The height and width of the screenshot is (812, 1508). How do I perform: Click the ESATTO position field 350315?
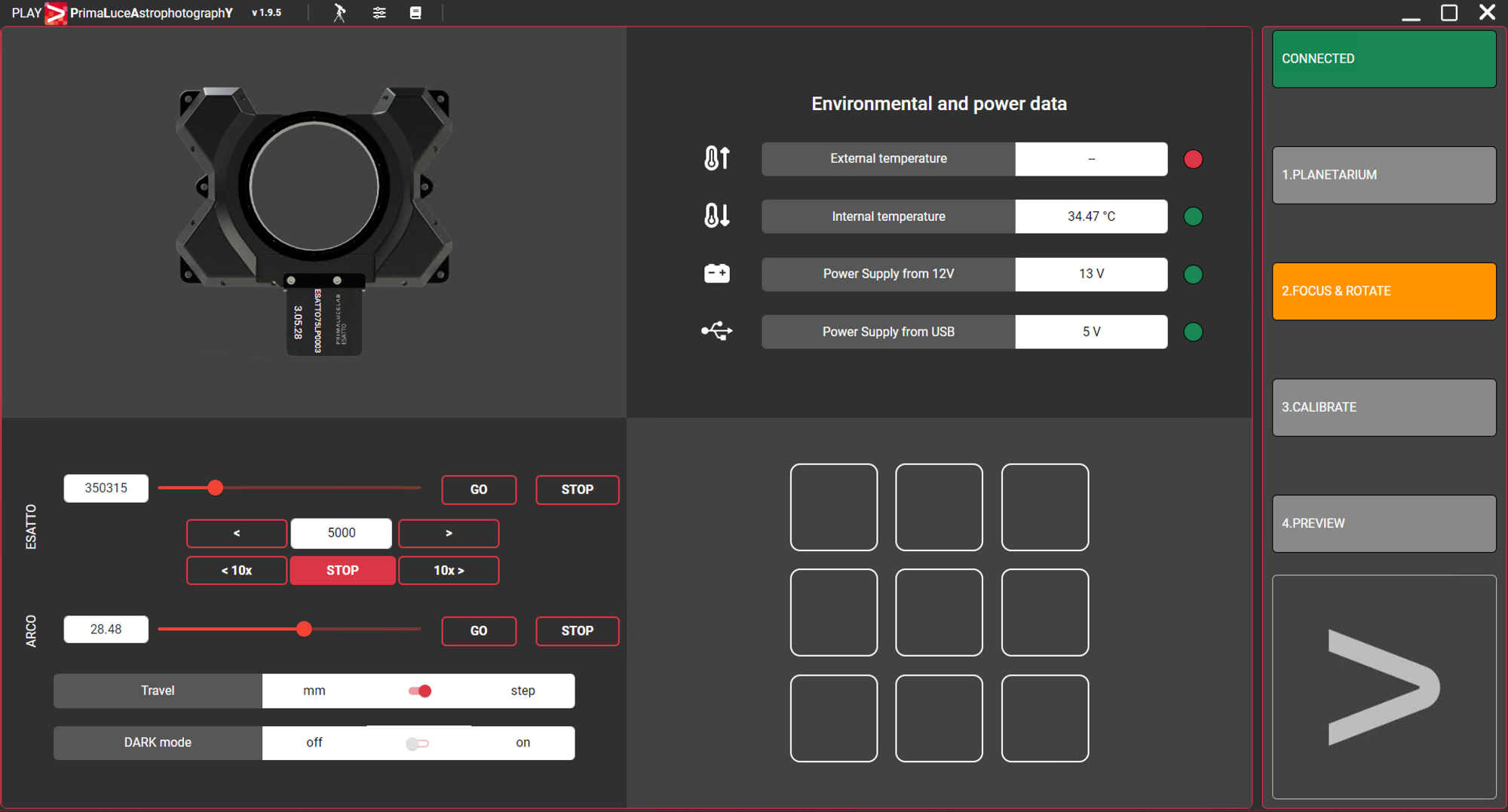coord(106,488)
